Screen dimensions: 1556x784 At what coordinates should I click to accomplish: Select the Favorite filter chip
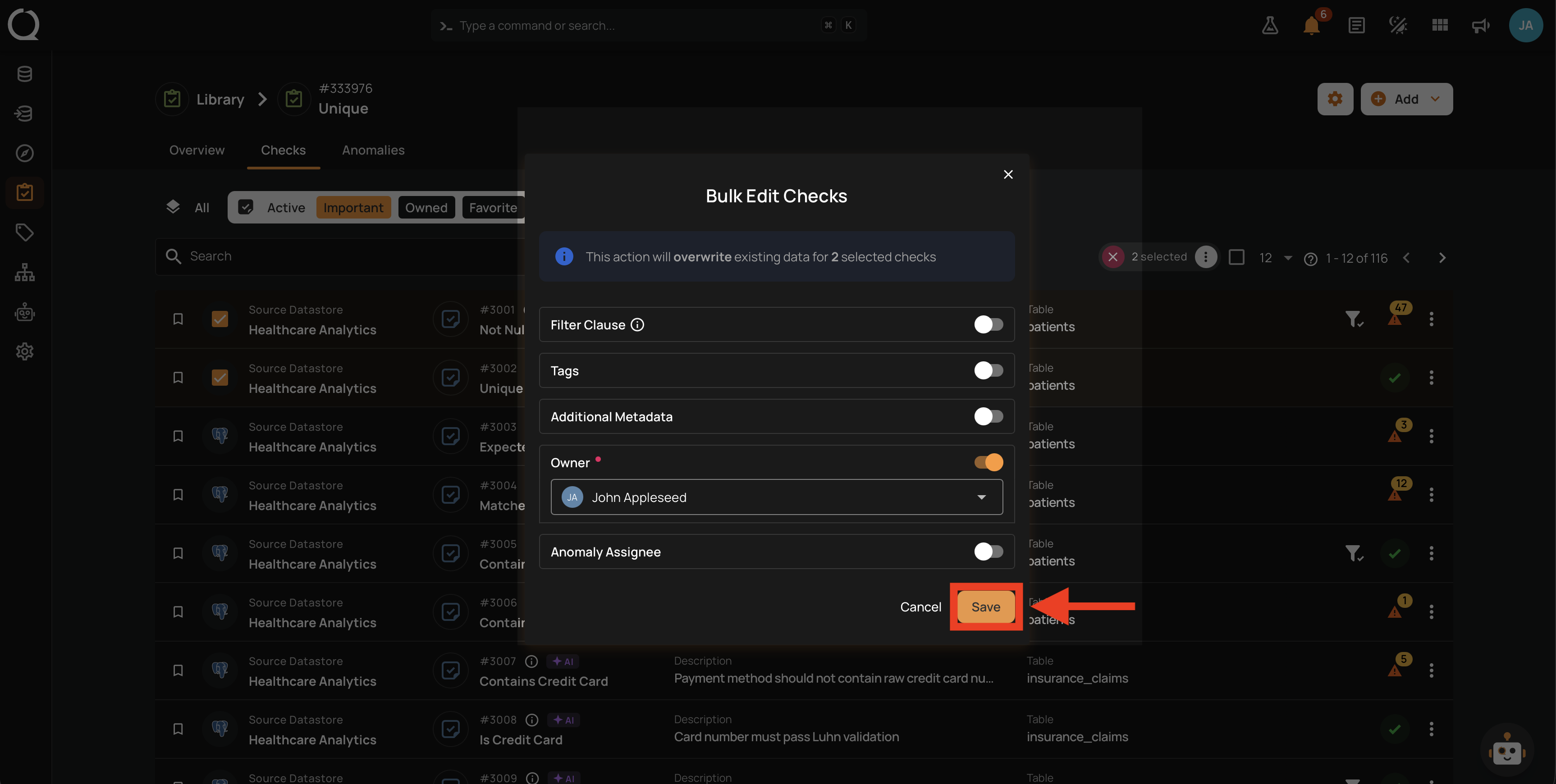pyautogui.click(x=493, y=208)
